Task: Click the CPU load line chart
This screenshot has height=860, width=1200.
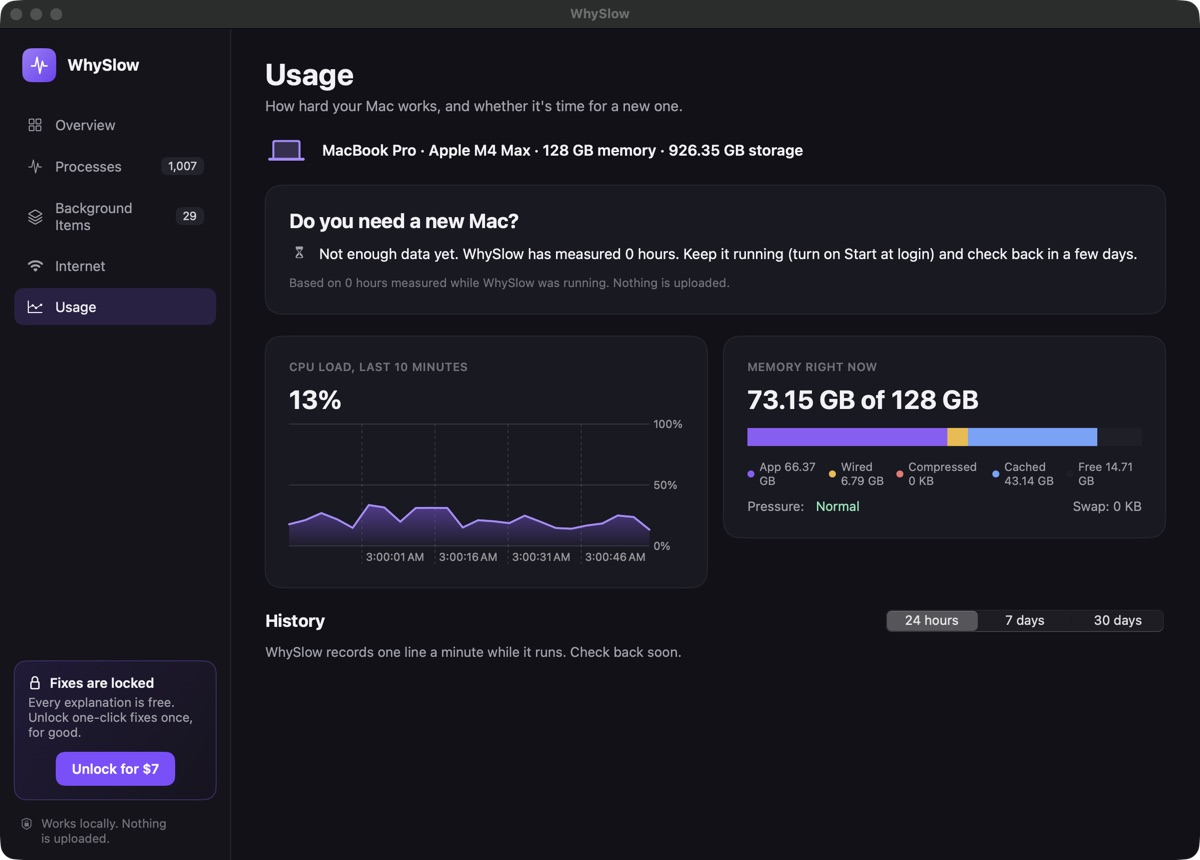Action: [469, 485]
